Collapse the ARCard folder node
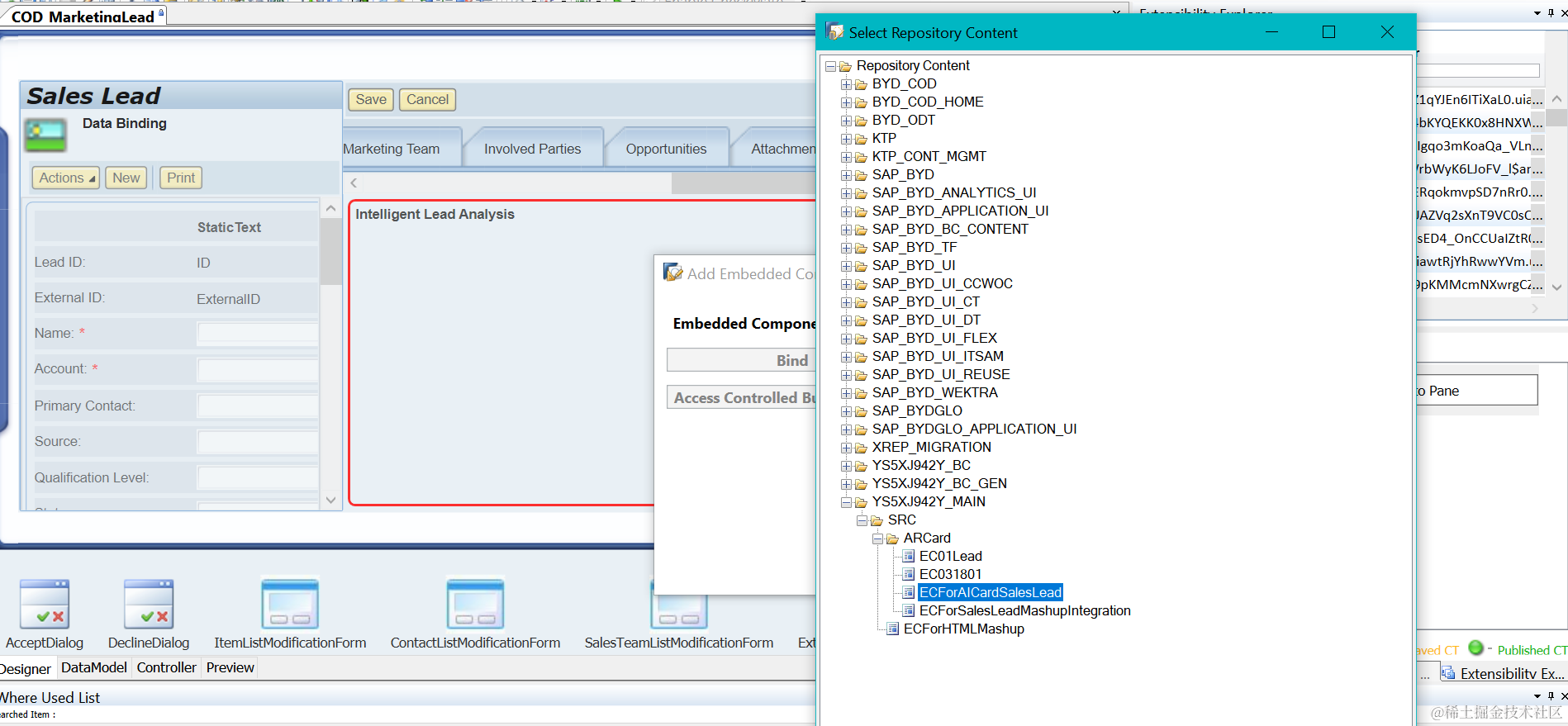The height and width of the screenshot is (726, 1568). [877, 539]
